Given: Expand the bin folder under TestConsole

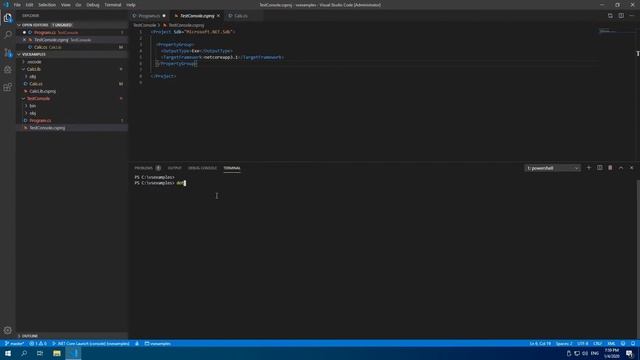Looking at the screenshot, I should point(32,106).
